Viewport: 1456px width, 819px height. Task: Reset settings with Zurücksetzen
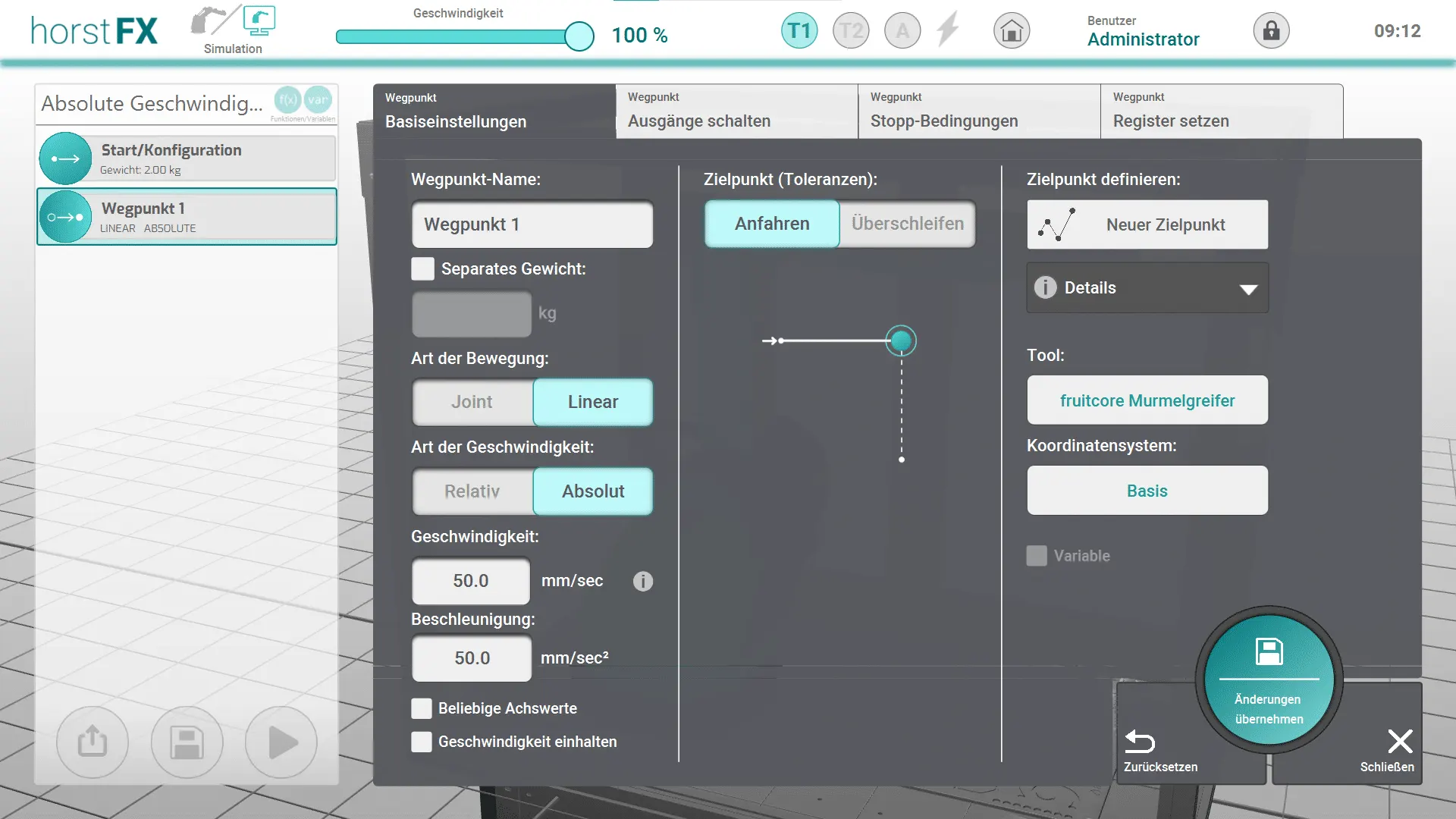tap(1160, 751)
